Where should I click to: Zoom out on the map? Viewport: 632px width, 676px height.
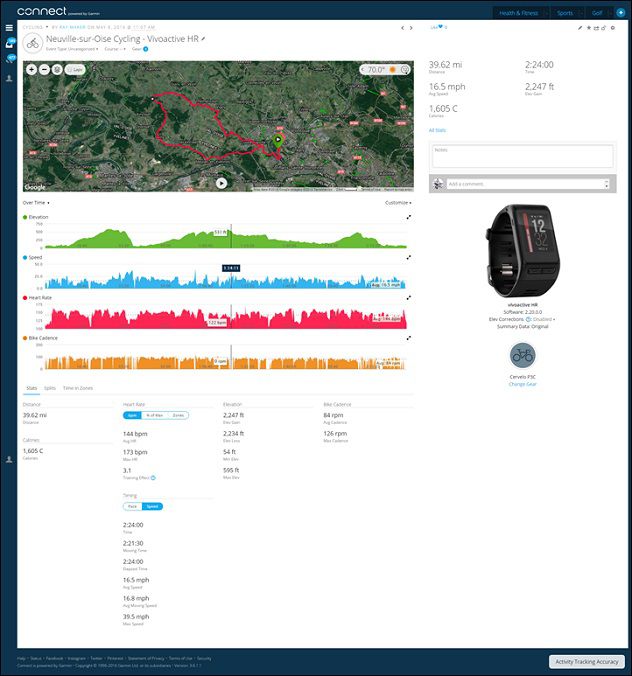click(x=44, y=69)
